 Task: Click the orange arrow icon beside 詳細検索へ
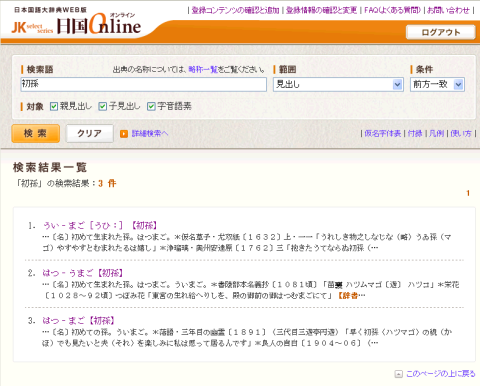pos(124,134)
